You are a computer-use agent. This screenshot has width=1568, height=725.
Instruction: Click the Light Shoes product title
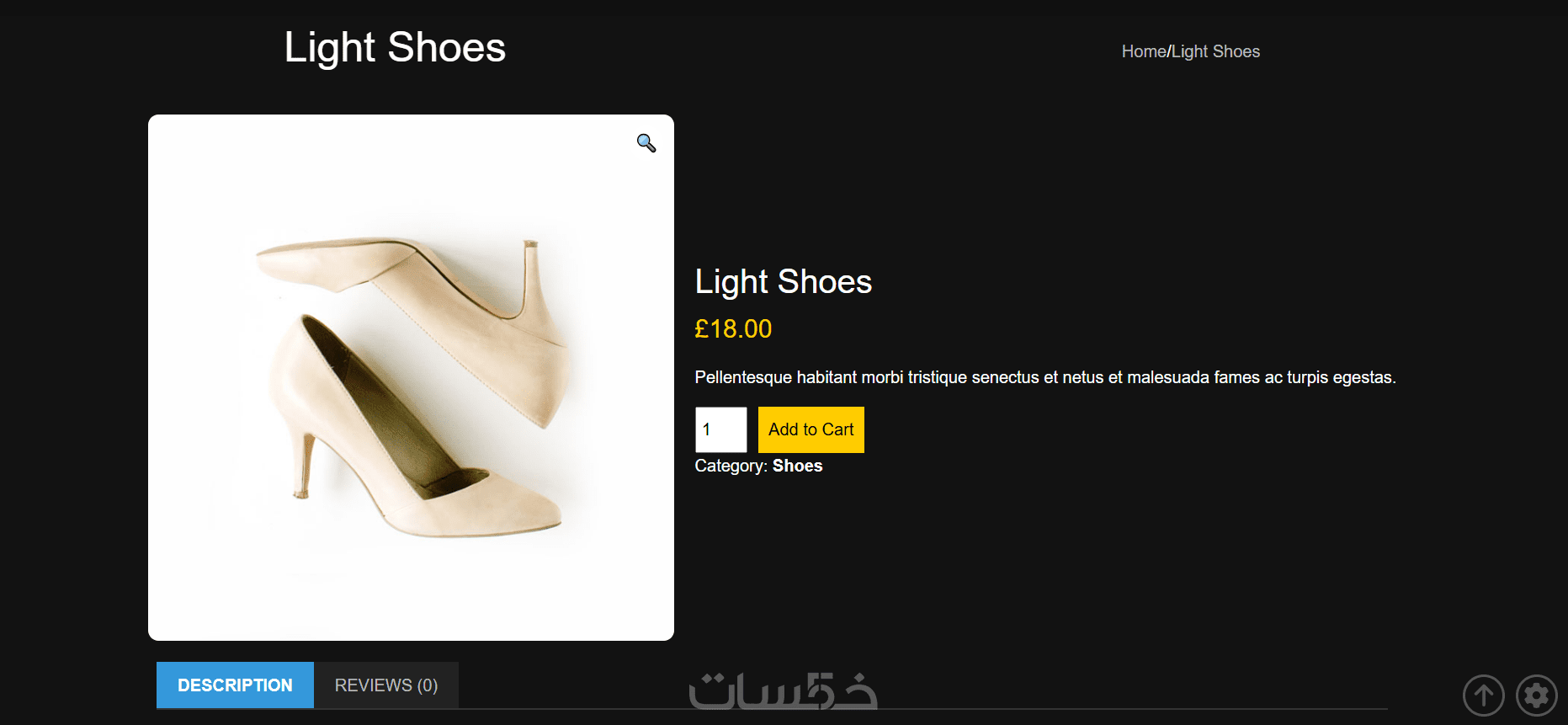[783, 281]
